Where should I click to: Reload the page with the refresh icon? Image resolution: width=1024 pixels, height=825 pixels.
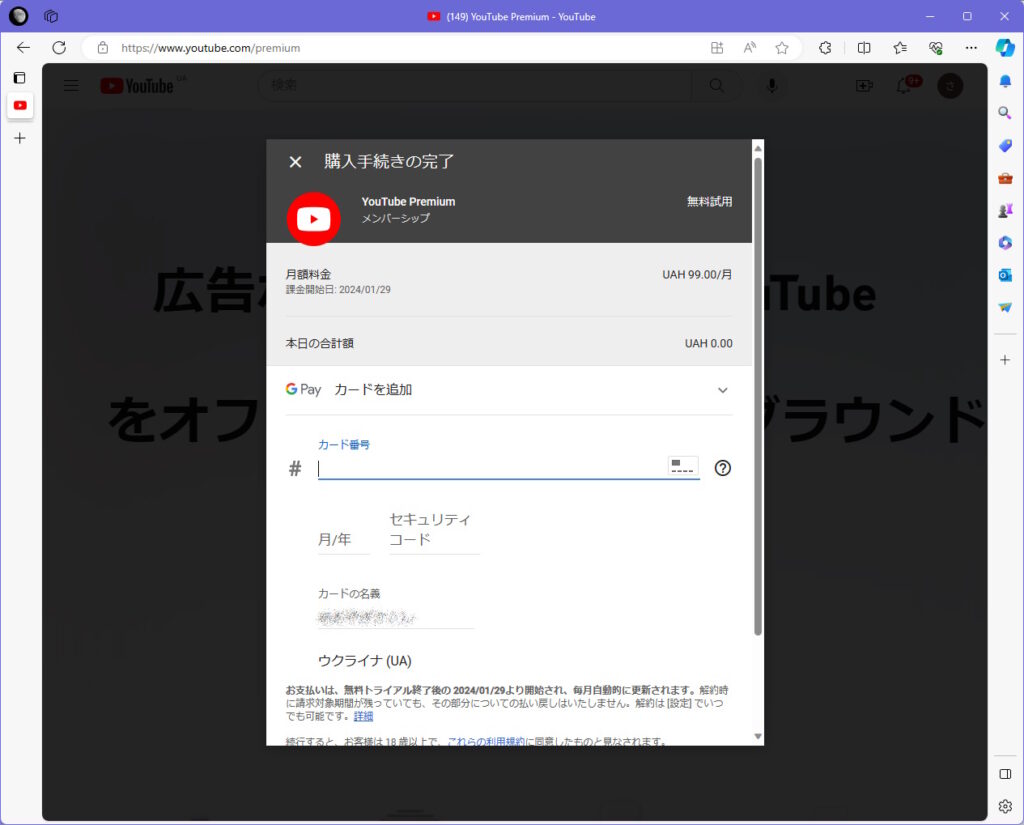coord(59,48)
